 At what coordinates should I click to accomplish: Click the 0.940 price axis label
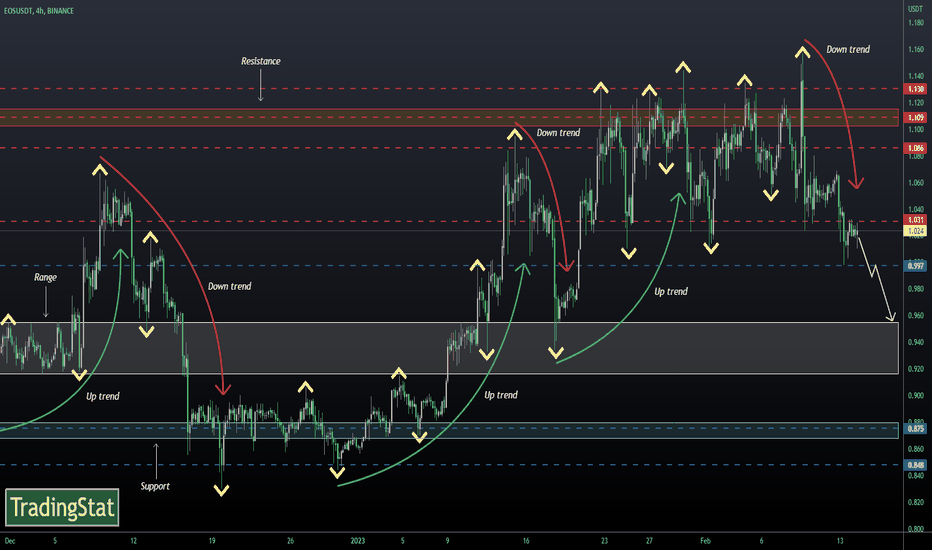916,342
